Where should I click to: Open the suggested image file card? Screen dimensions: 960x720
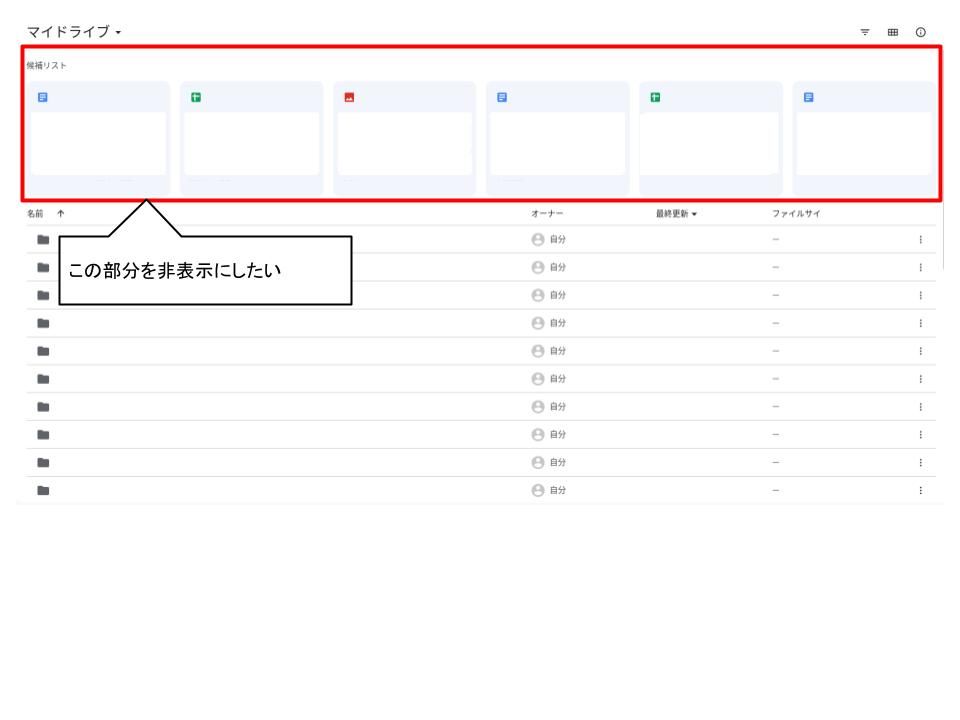coord(404,138)
